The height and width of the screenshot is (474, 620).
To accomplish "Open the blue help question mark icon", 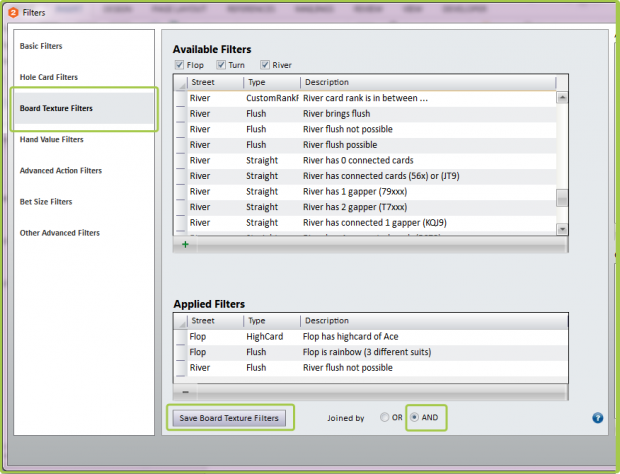I will click(x=597, y=418).
